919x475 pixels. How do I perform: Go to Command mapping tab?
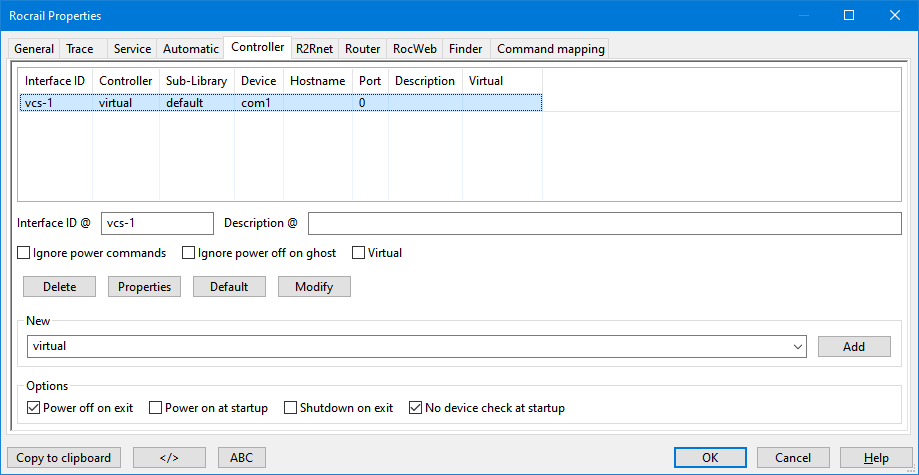tap(548, 49)
